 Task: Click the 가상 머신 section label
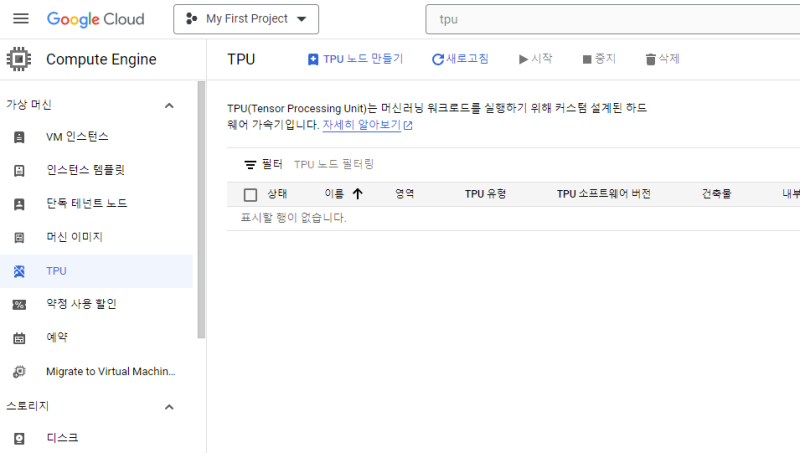pyautogui.click(x=29, y=105)
